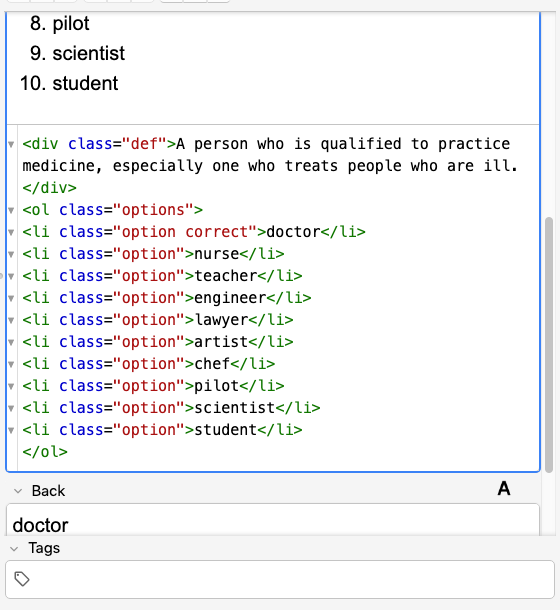Viewport: 560px width, 610px height.
Task: Fold the ol class="options" code block
Action: click(11, 210)
